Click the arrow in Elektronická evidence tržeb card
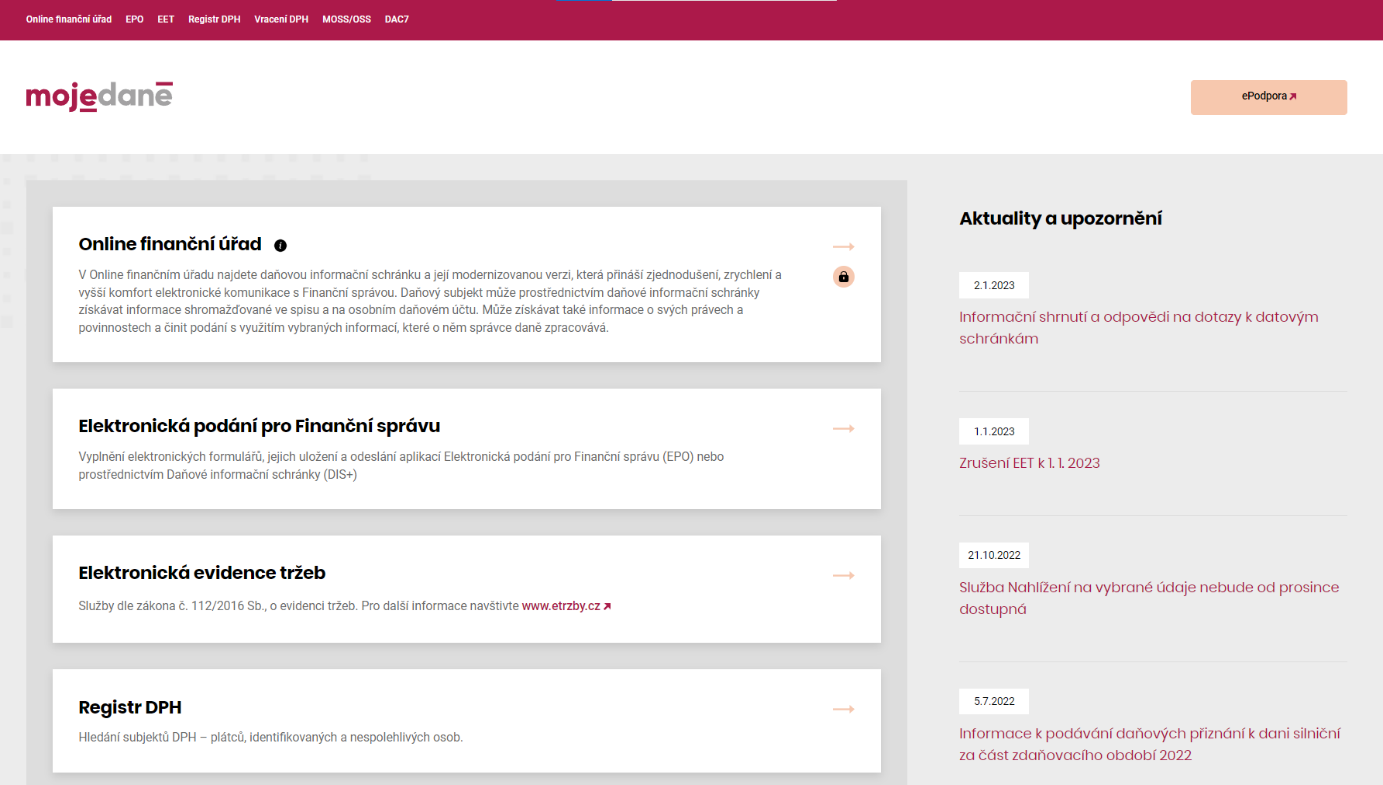The height and width of the screenshot is (785, 1383). click(843, 575)
